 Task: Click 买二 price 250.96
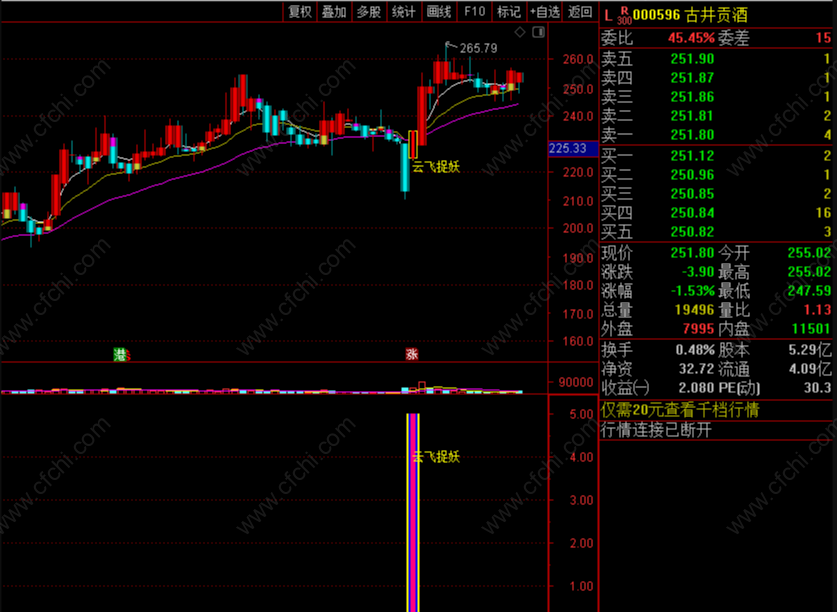692,175
